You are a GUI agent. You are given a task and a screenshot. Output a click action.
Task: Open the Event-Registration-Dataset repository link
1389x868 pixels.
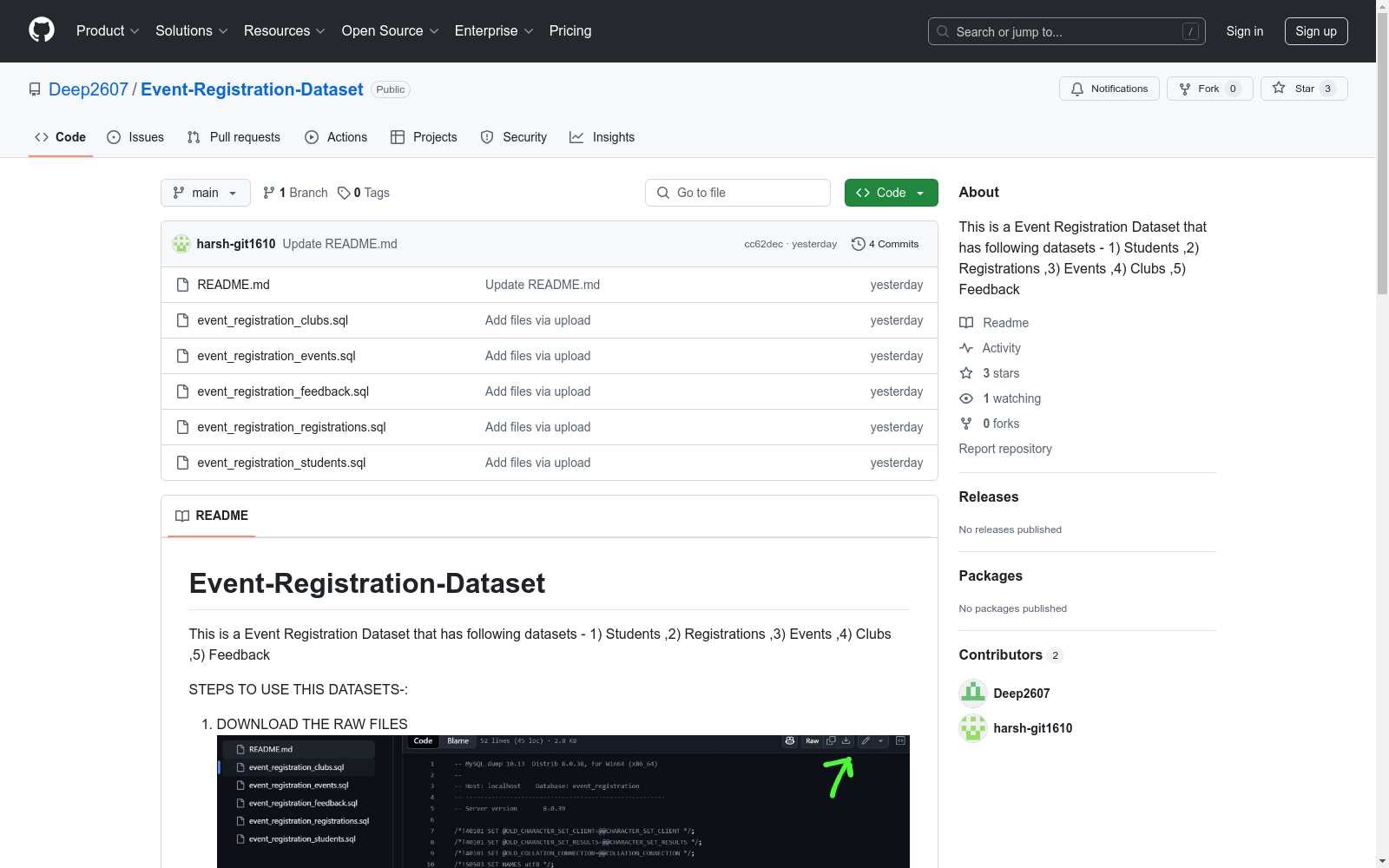(x=252, y=89)
